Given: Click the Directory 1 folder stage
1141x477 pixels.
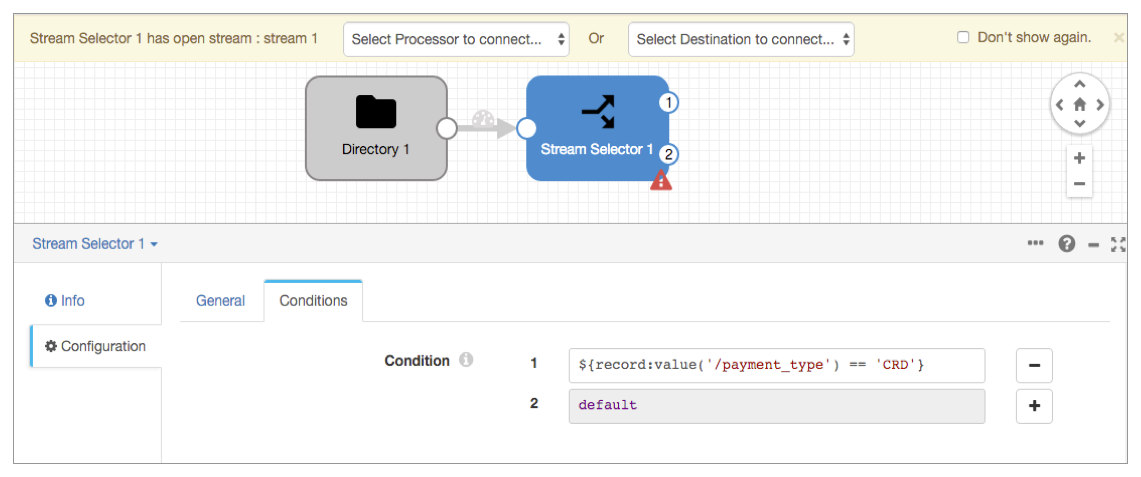Looking at the screenshot, I should pyautogui.click(x=376, y=128).
